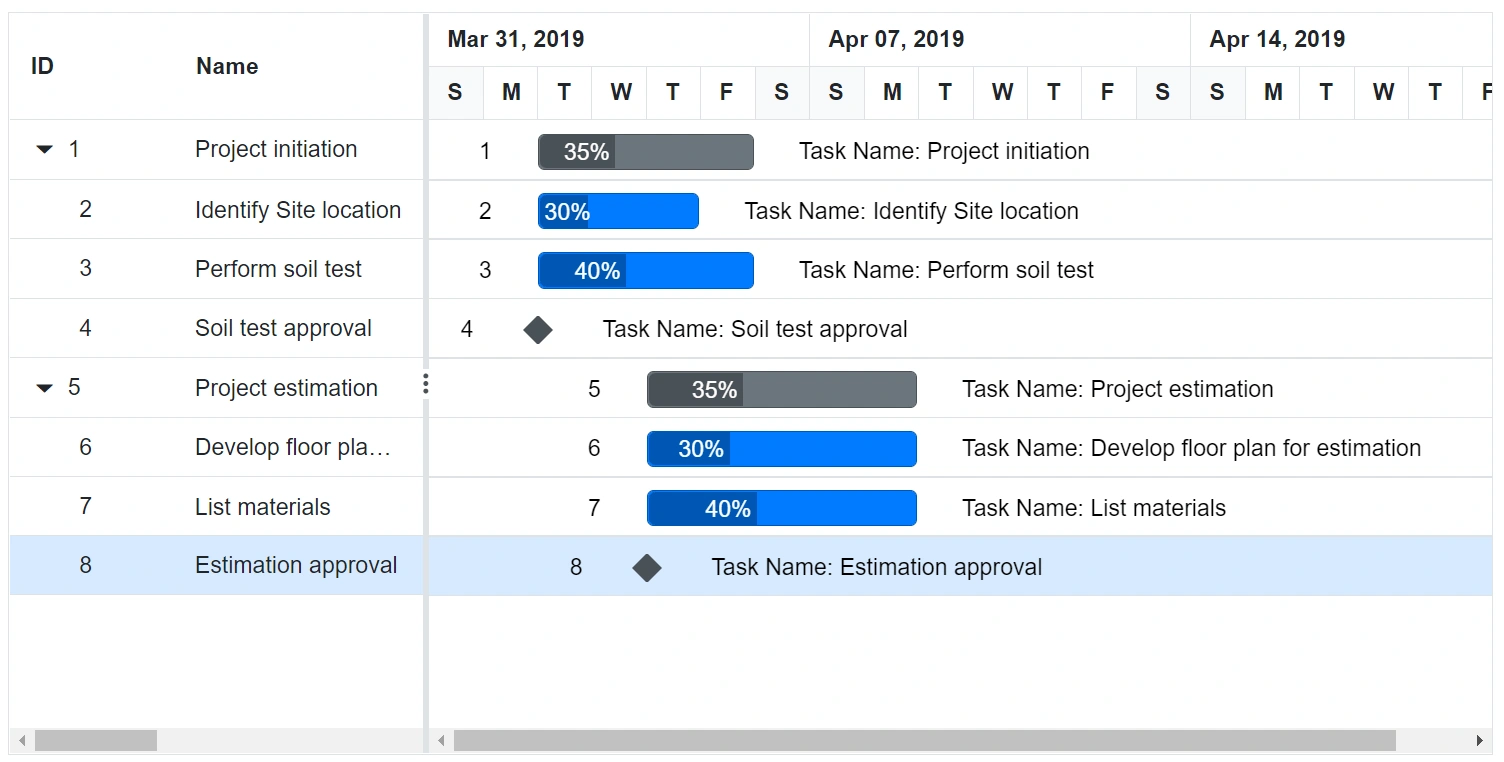Click the label Task Name: Project estimation
Image resolution: width=1504 pixels, height=762 pixels.
(1118, 389)
